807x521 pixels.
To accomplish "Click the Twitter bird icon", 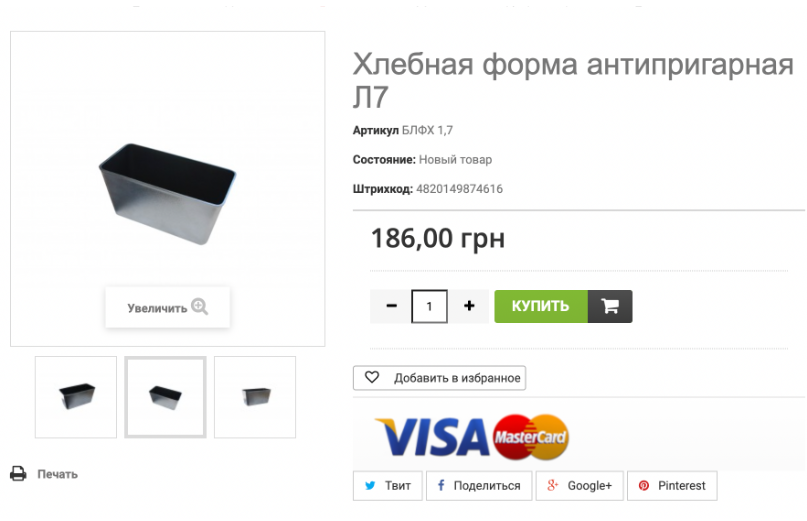I will [x=370, y=485].
